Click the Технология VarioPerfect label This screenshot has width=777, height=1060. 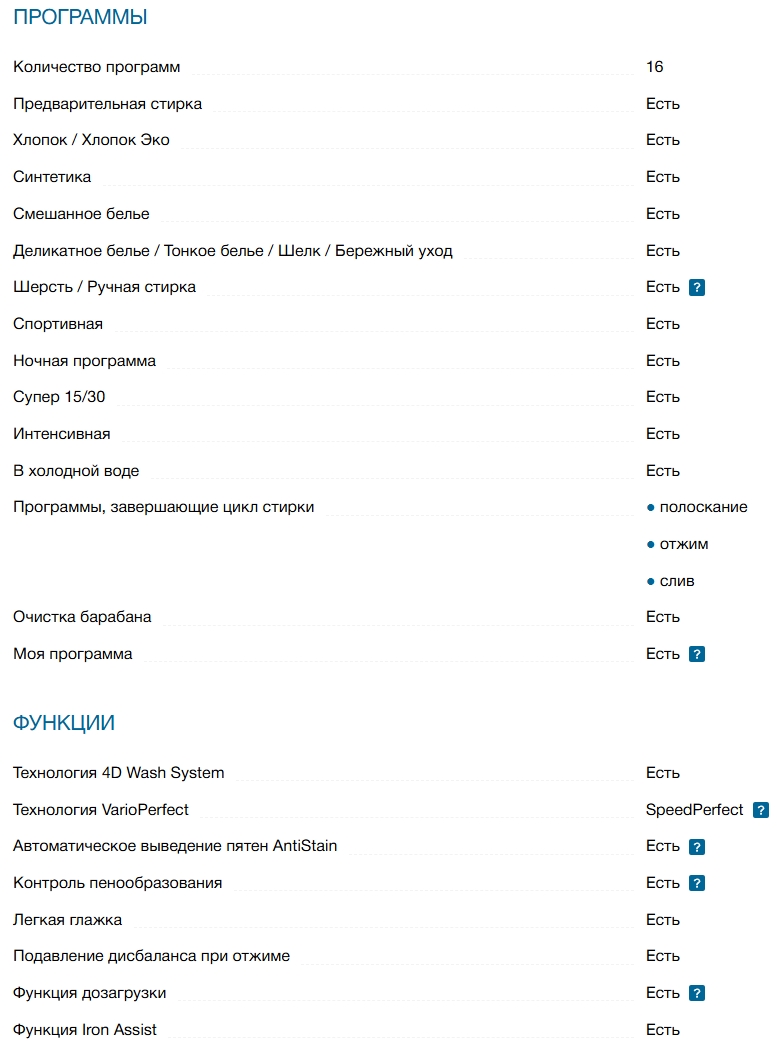point(101,810)
